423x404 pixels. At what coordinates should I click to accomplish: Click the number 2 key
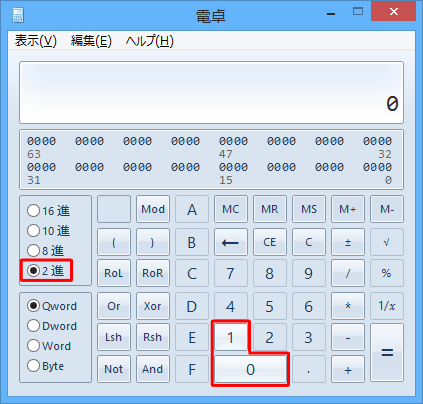pyautogui.click(x=270, y=337)
